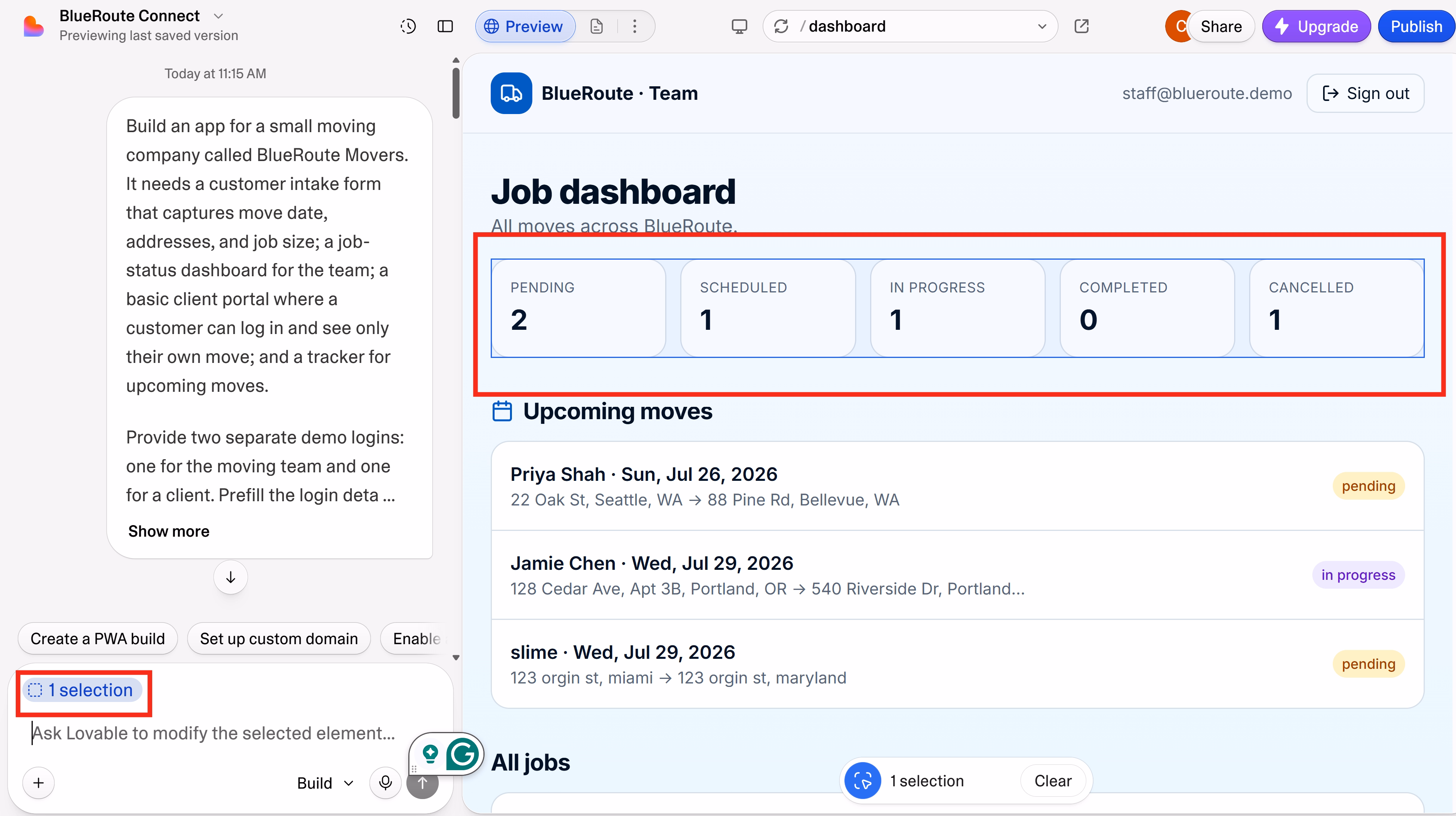1456x816 pixels.
Task: Open the Grammarly widget
Action: (x=462, y=754)
